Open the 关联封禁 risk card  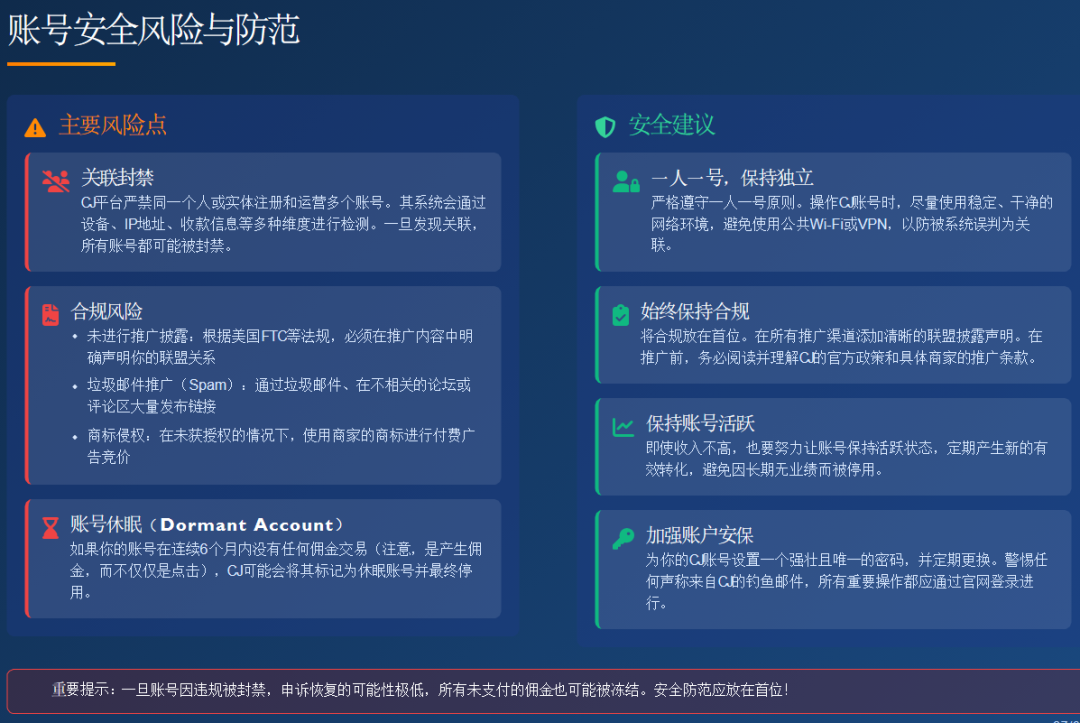coord(265,210)
